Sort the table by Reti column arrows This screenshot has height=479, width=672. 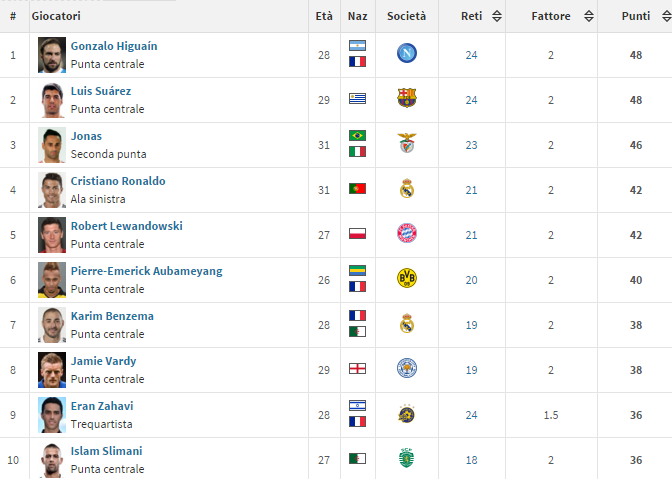(x=497, y=16)
